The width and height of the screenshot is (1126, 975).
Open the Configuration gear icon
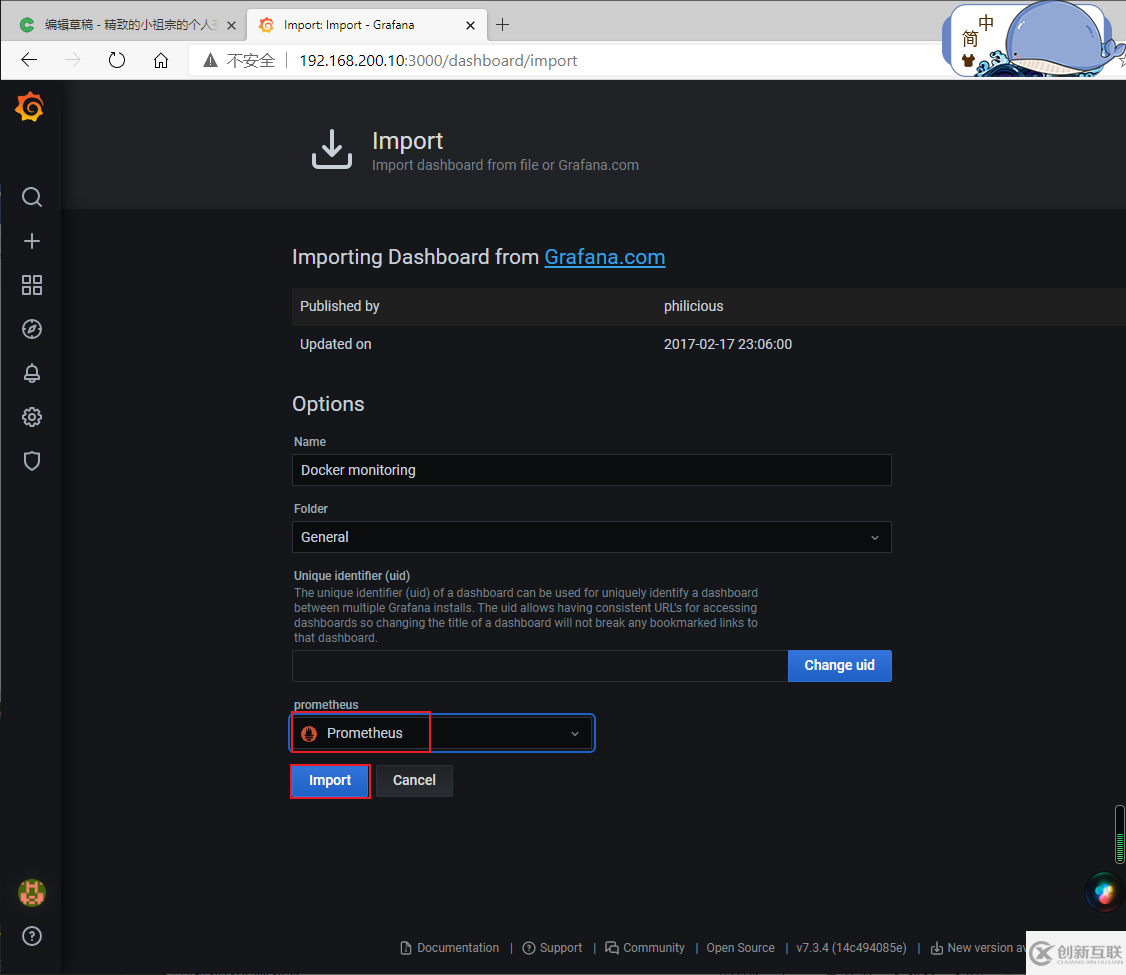click(x=32, y=417)
